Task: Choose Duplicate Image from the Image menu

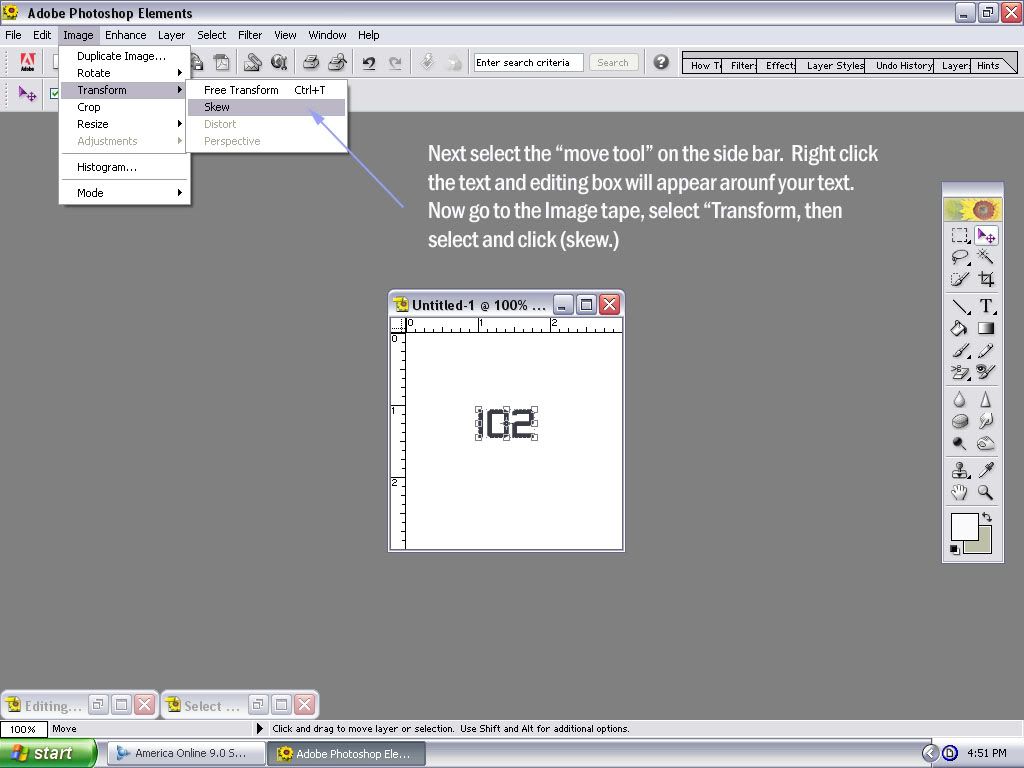Action: 124,56
